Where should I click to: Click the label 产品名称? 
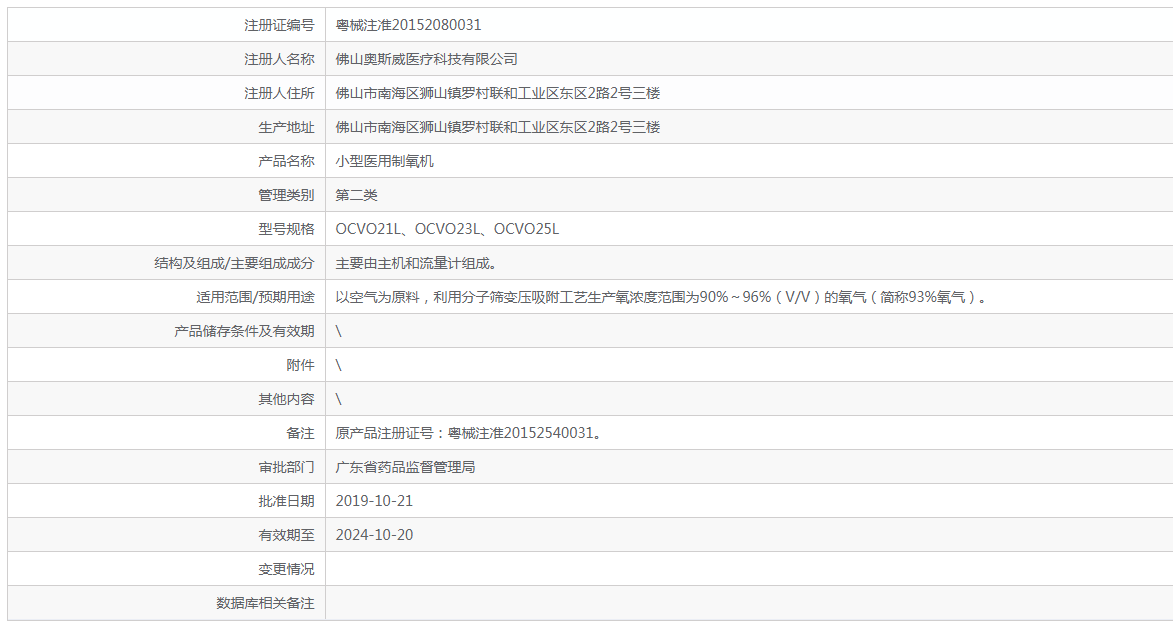click(x=287, y=161)
